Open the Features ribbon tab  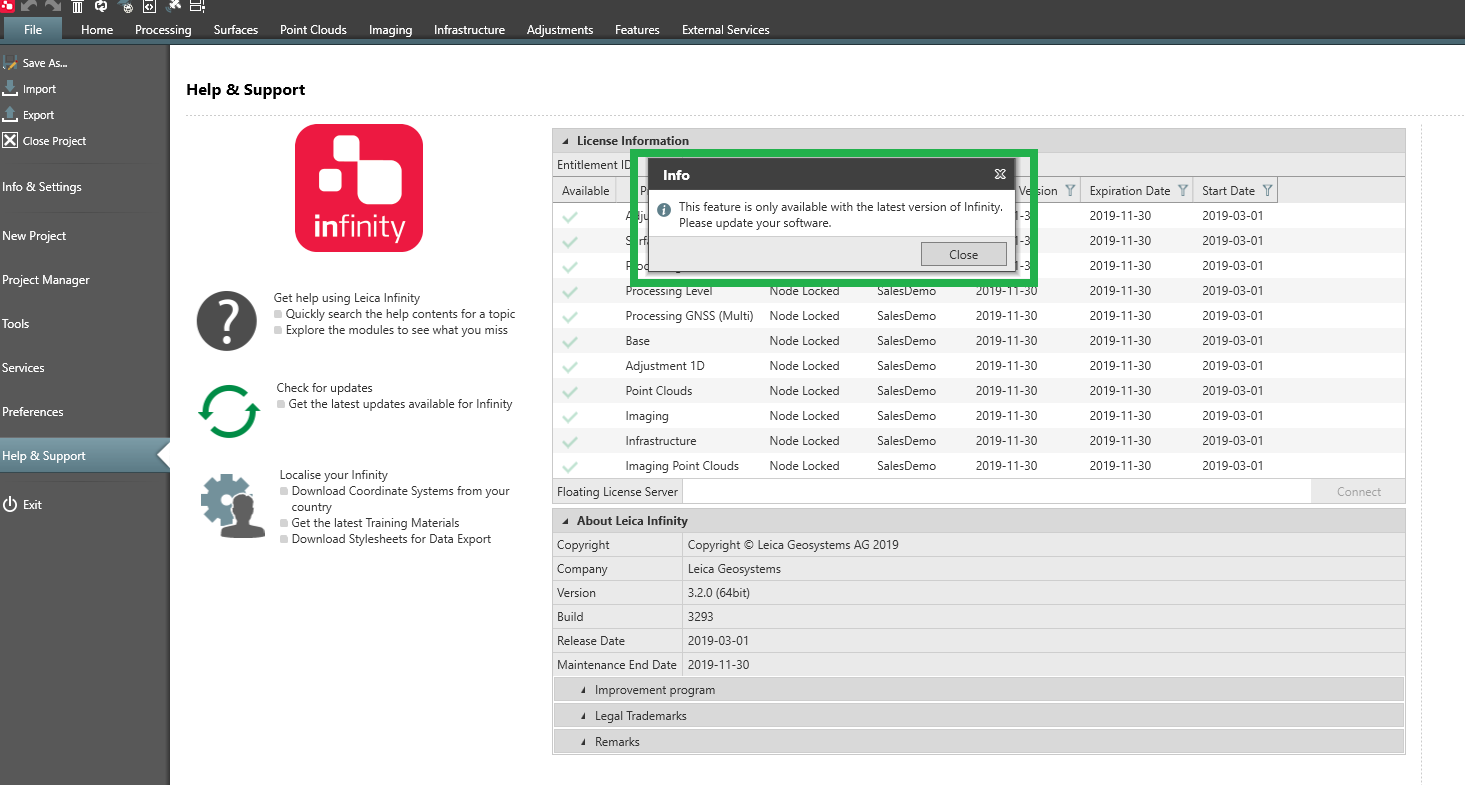(x=637, y=30)
